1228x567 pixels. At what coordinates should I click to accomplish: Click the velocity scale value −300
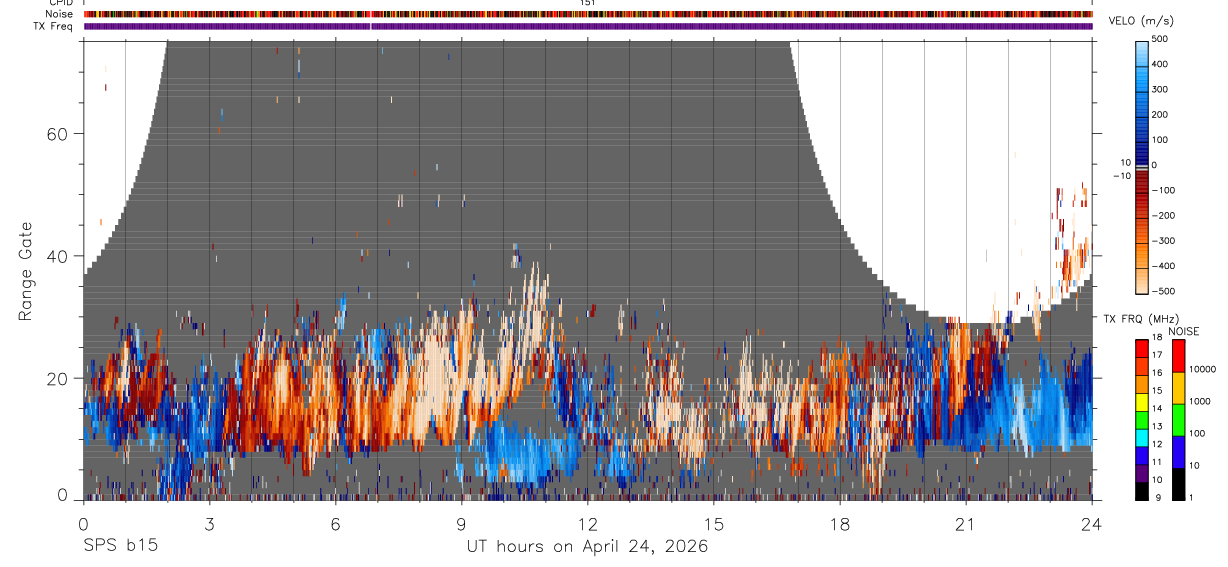pos(1161,241)
